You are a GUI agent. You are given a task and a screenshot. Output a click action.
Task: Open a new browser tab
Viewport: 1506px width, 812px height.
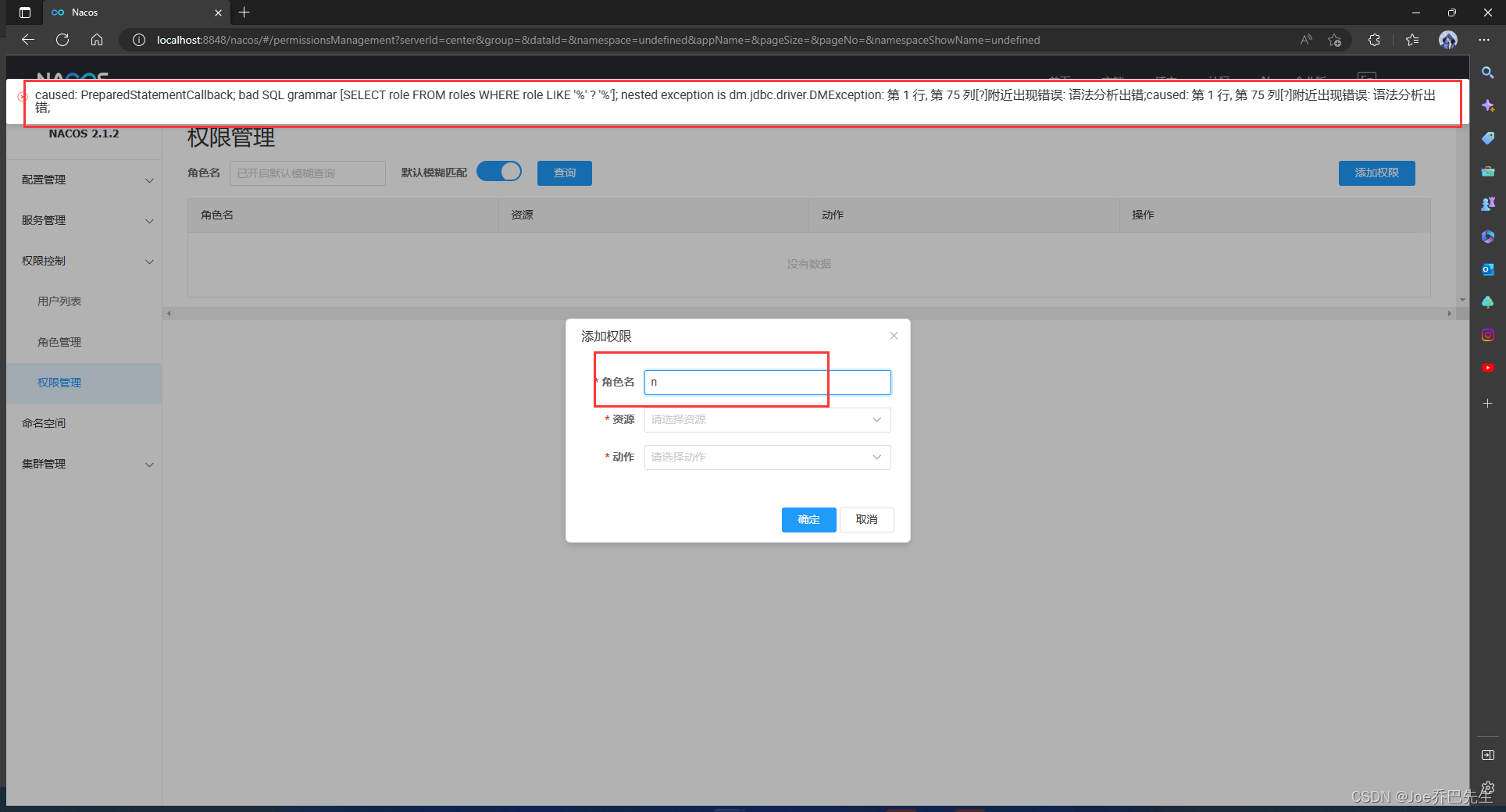click(244, 12)
